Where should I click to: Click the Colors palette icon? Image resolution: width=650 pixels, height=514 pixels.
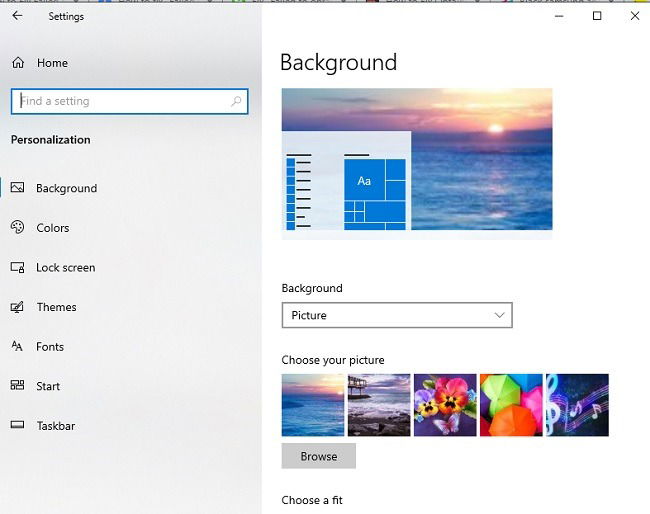click(17, 227)
